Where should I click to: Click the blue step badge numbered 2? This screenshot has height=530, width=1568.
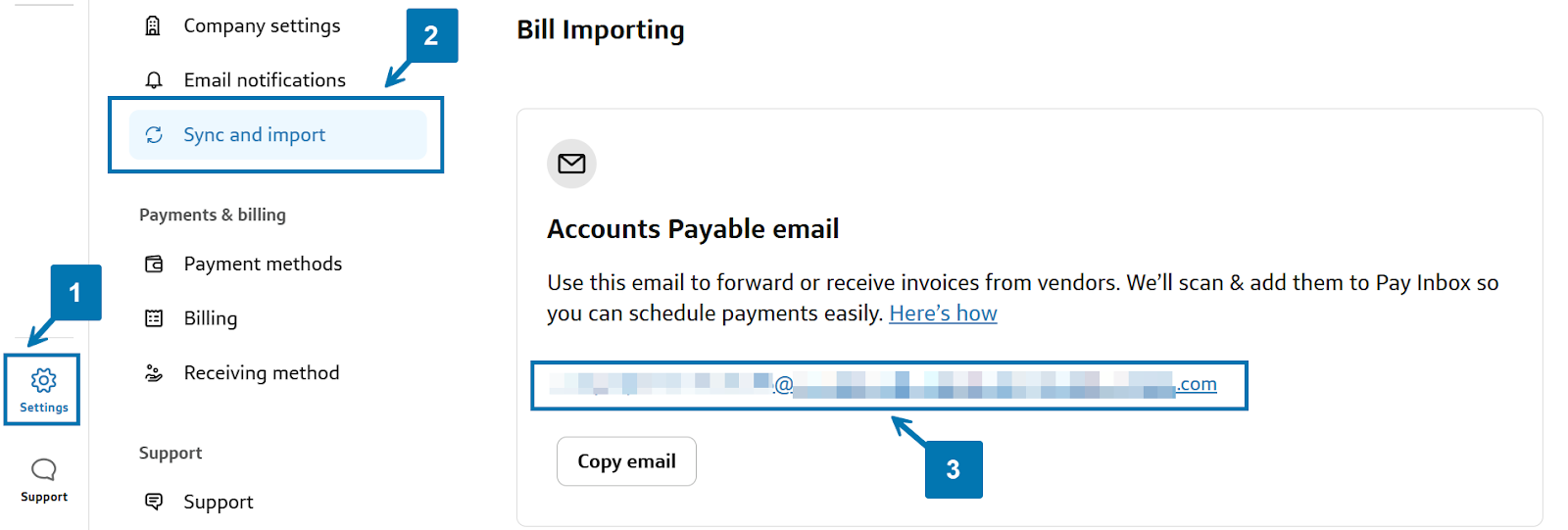[431, 35]
